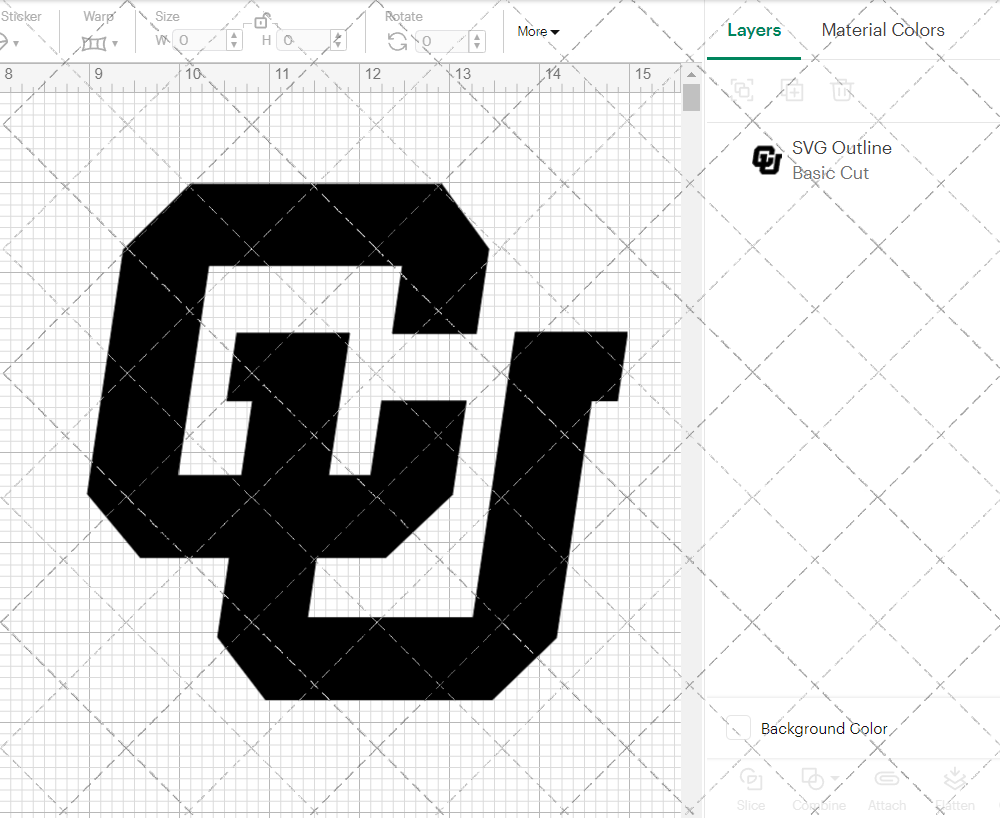The width and height of the screenshot is (1000, 818).
Task: Click the Rotate value stepper arrows
Action: pyautogui.click(x=477, y=41)
